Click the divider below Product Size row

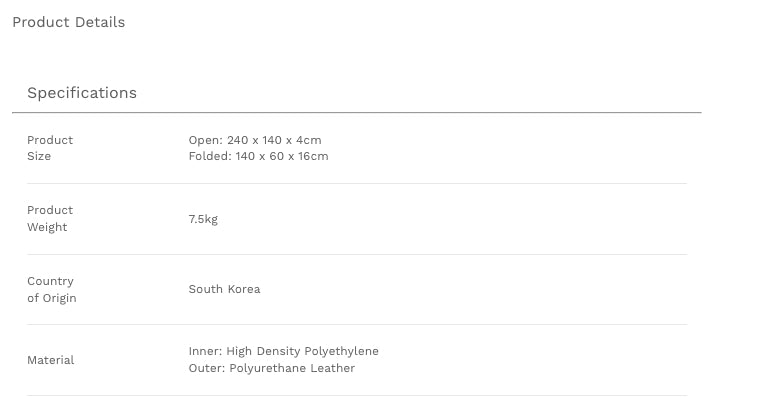pos(357,184)
